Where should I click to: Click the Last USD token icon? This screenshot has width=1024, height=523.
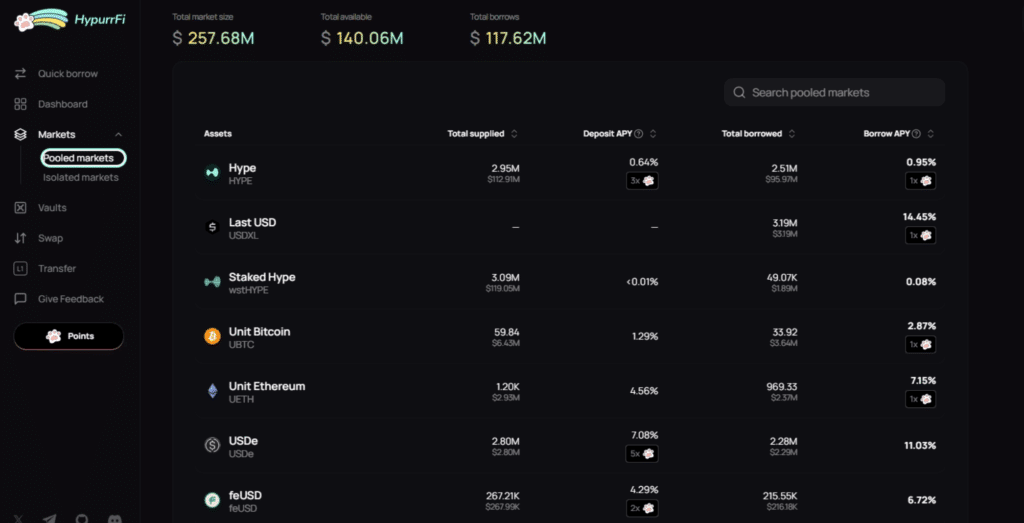click(212, 227)
